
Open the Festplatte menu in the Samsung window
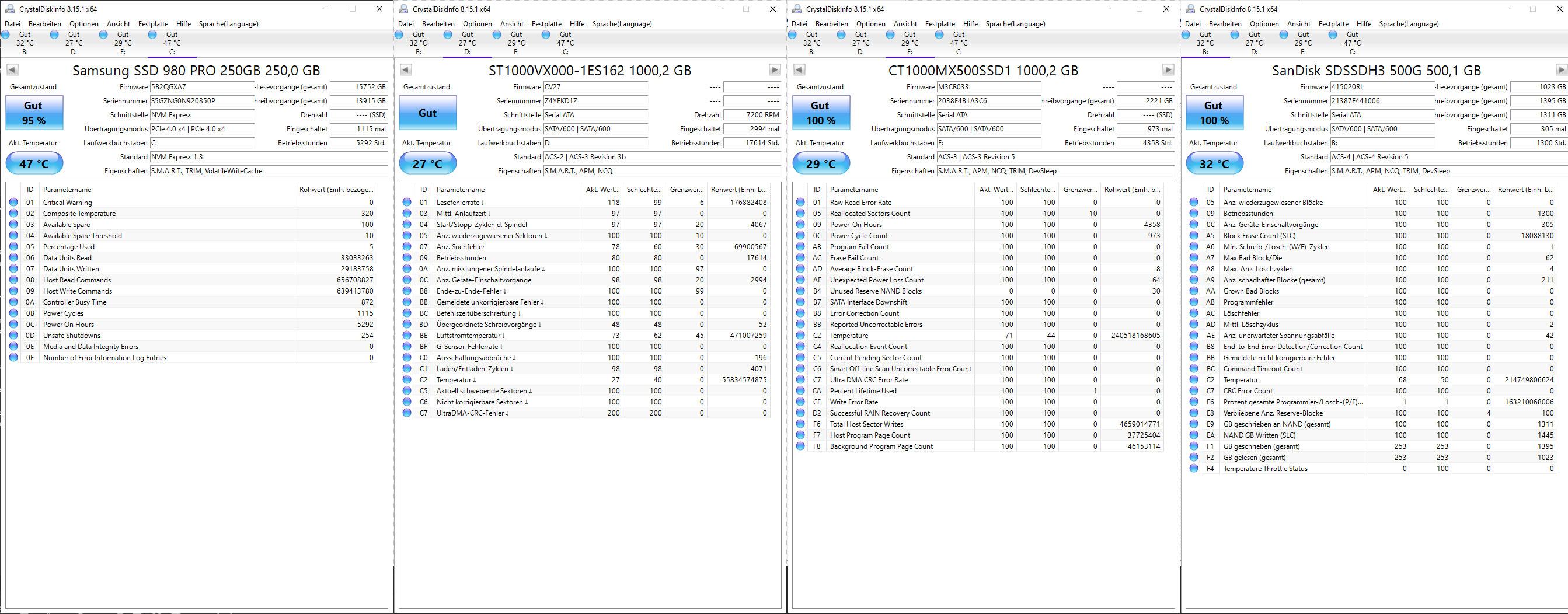[x=154, y=24]
